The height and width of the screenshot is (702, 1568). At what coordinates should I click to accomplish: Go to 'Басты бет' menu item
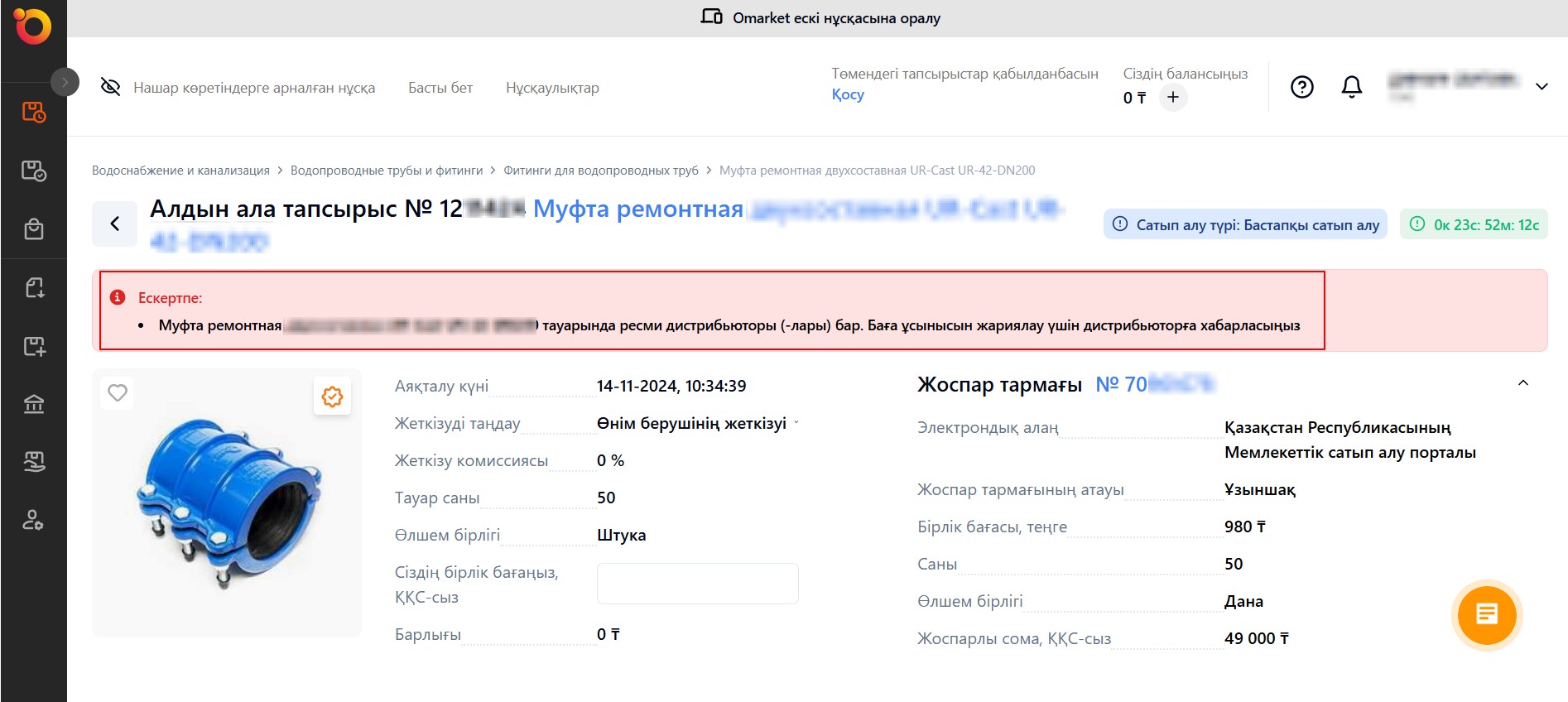pos(440,88)
